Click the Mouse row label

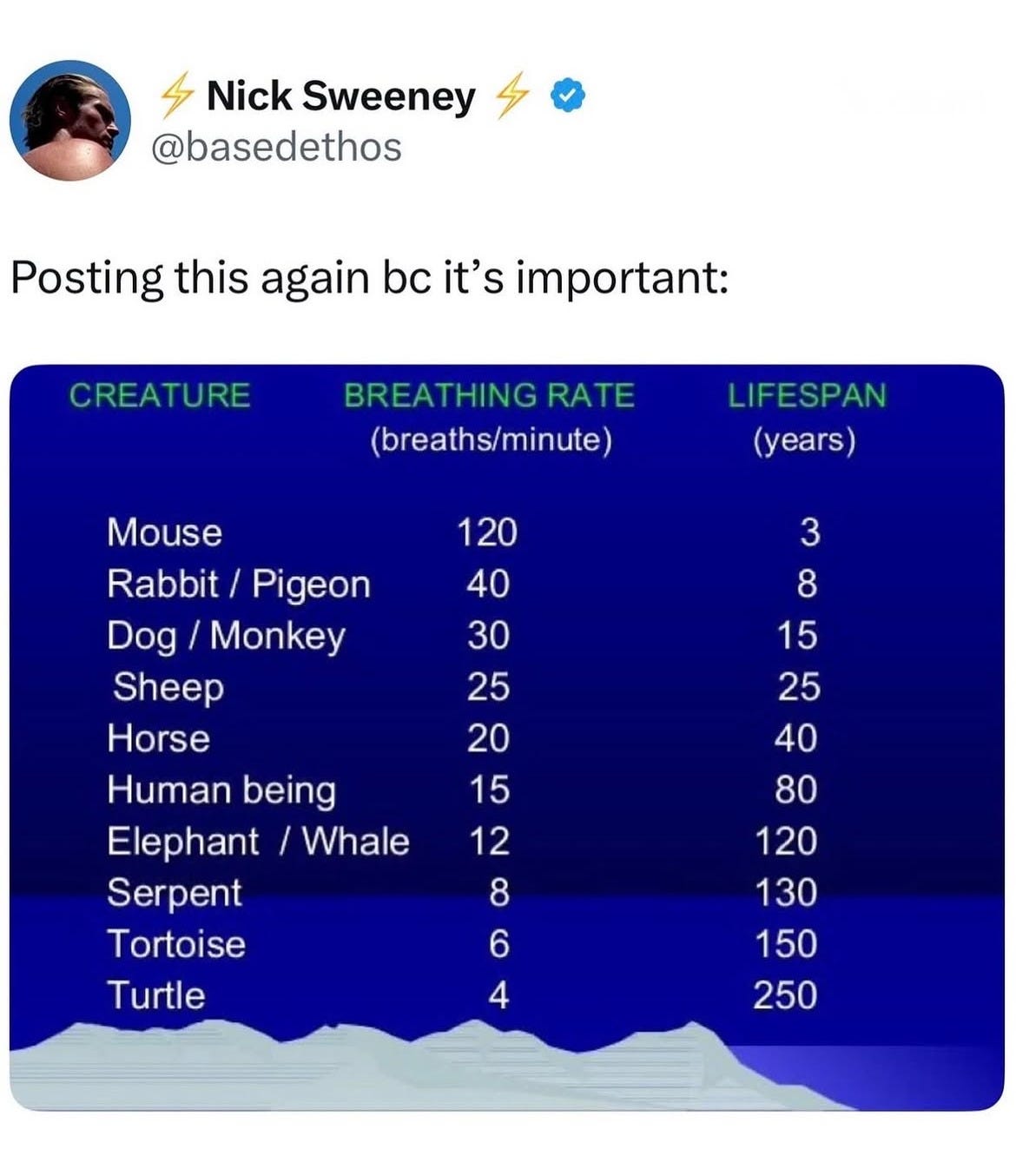[x=164, y=532]
